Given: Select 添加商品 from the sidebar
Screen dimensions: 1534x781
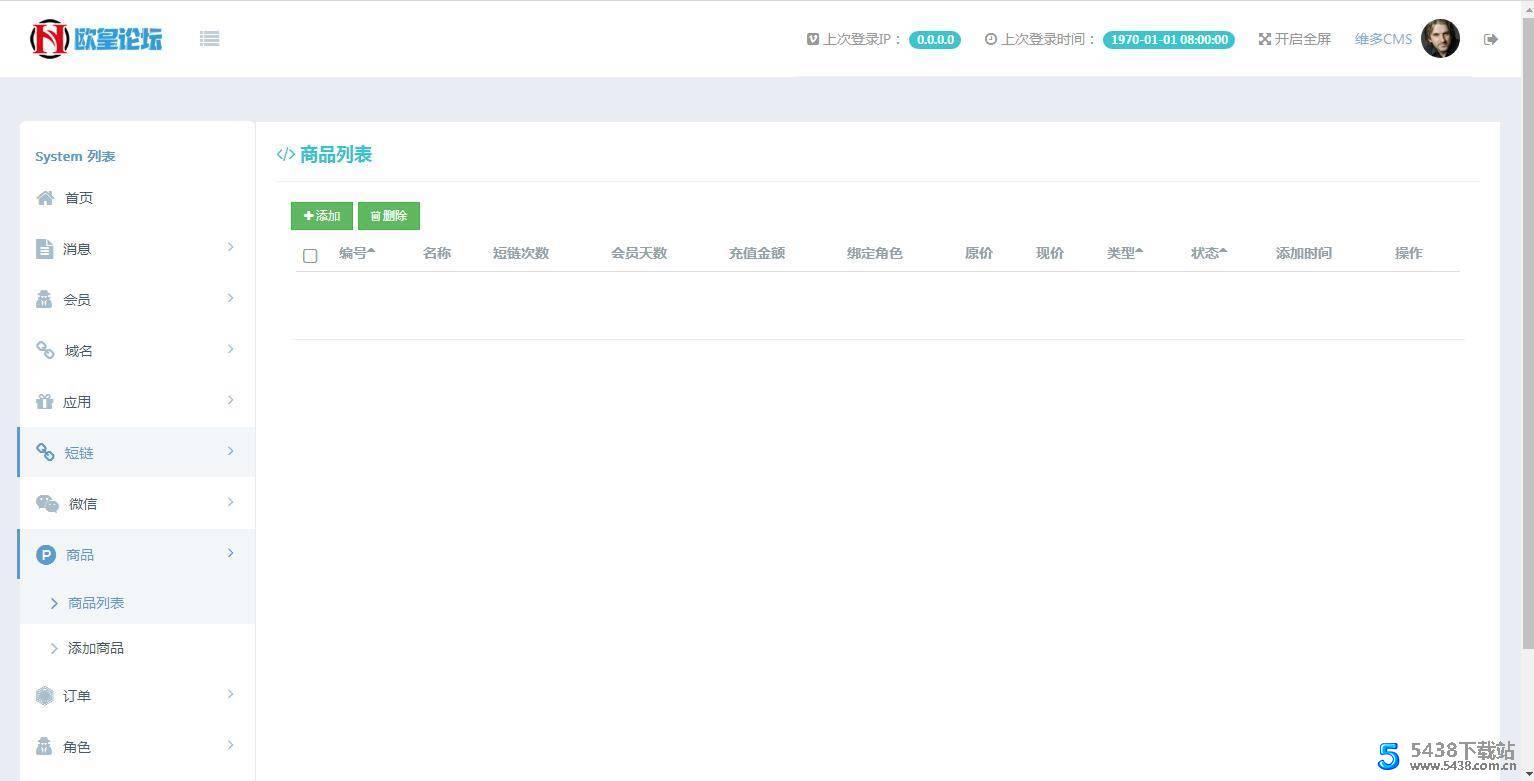Looking at the screenshot, I should point(96,647).
